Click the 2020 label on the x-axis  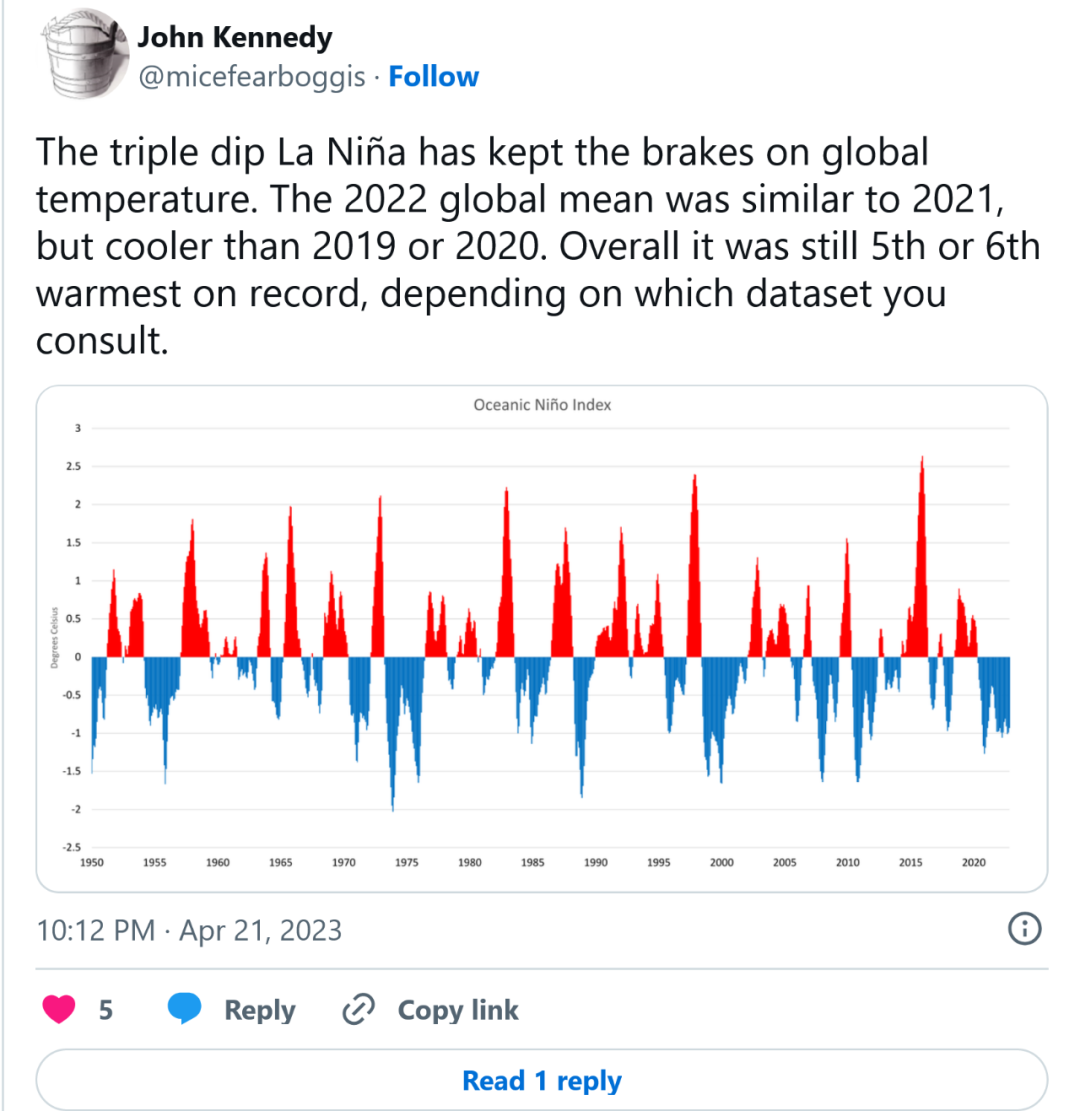pos(974,862)
